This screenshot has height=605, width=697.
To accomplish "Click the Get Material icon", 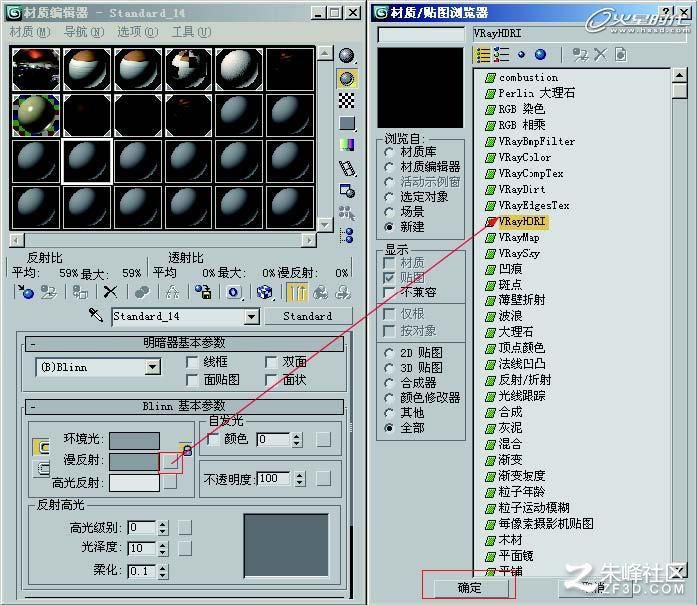I will pyautogui.click(x=25, y=292).
